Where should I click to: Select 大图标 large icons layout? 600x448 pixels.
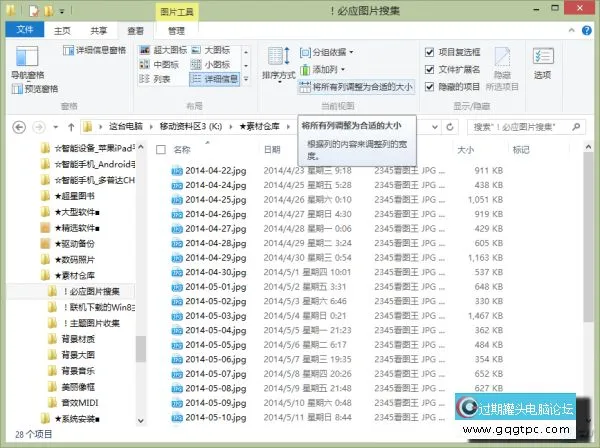[211, 50]
